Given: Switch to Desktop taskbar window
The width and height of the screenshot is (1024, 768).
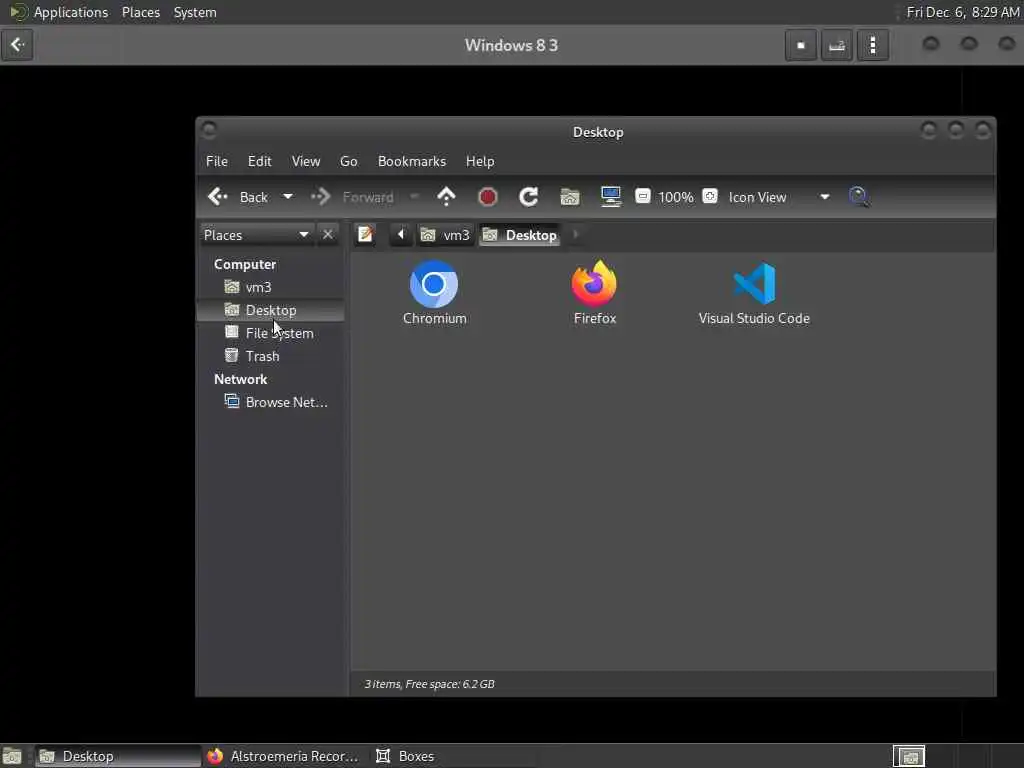Looking at the screenshot, I should 118,756.
